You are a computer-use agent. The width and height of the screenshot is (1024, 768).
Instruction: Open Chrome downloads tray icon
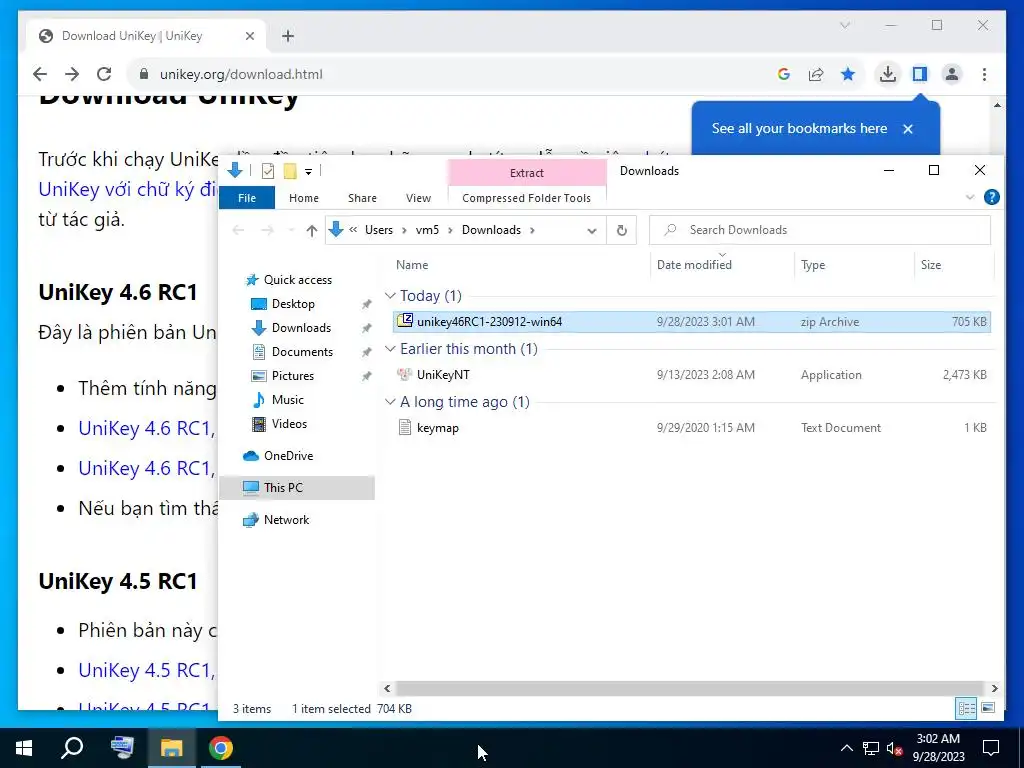888,74
